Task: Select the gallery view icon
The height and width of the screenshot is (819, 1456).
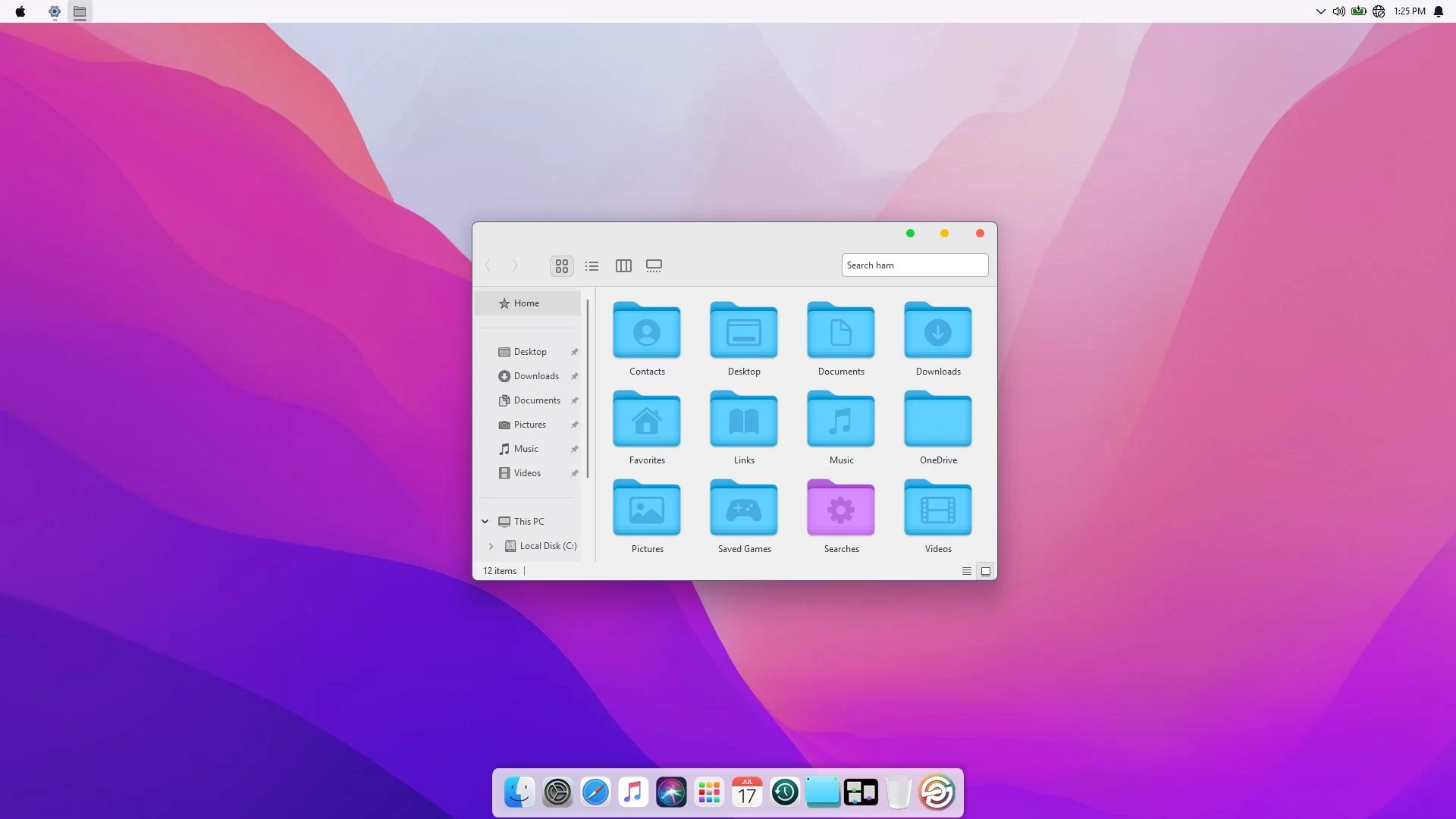Action: click(654, 266)
